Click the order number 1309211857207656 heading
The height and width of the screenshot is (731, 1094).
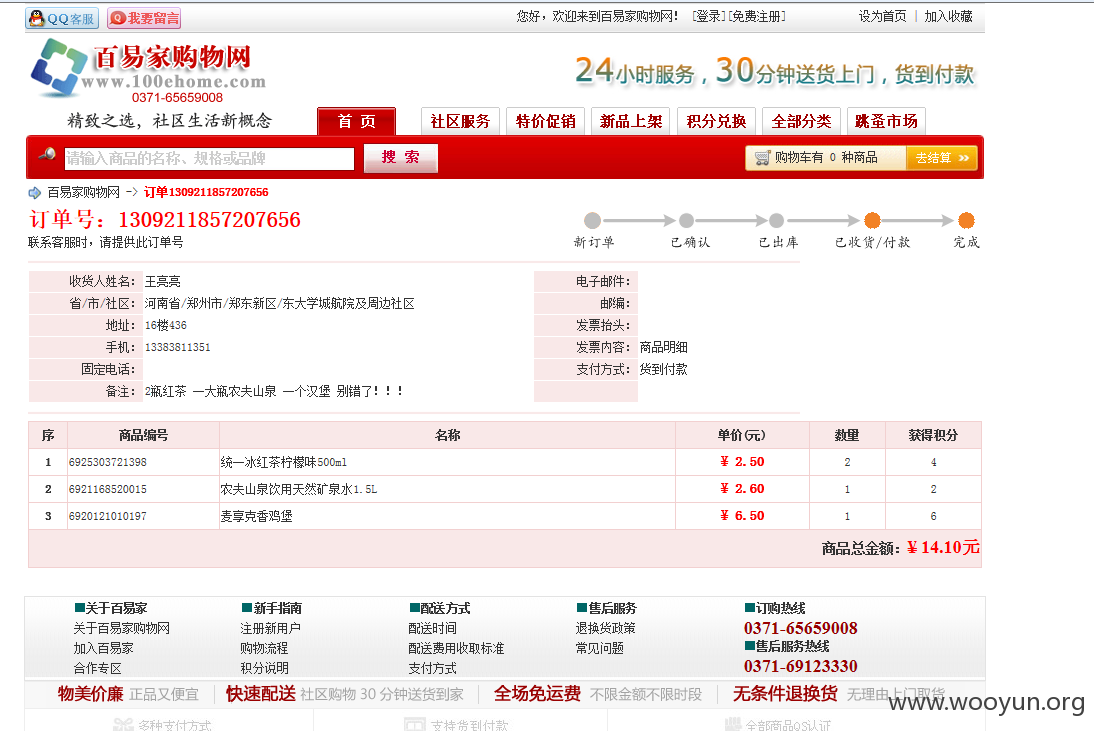coord(209,220)
